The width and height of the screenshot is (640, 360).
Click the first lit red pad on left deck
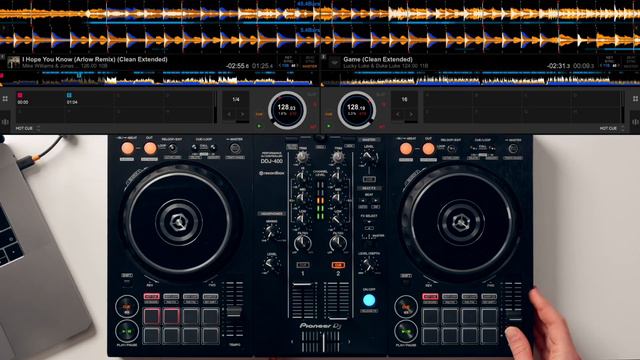[151, 316]
